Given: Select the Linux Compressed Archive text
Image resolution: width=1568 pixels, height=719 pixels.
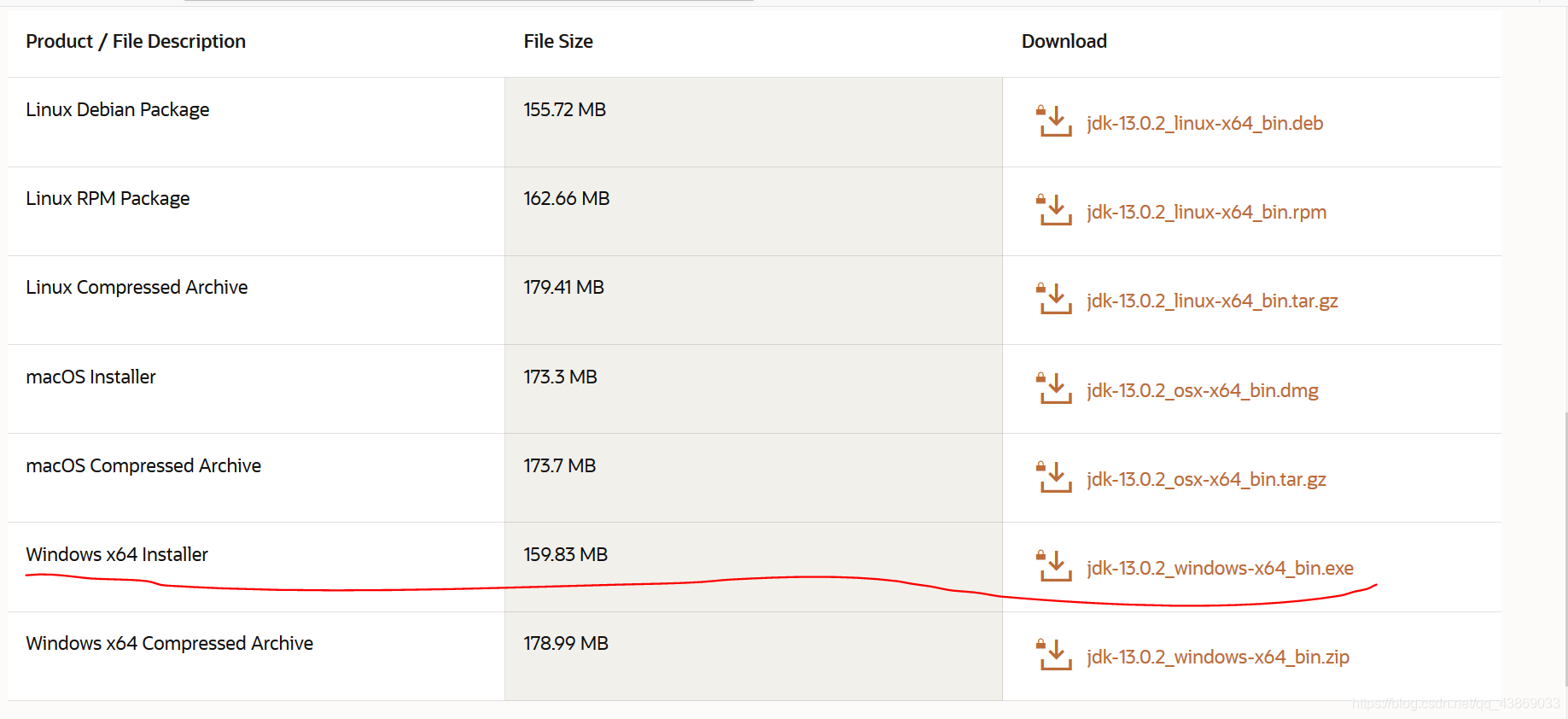Looking at the screenshot, I should click(137, 287).
